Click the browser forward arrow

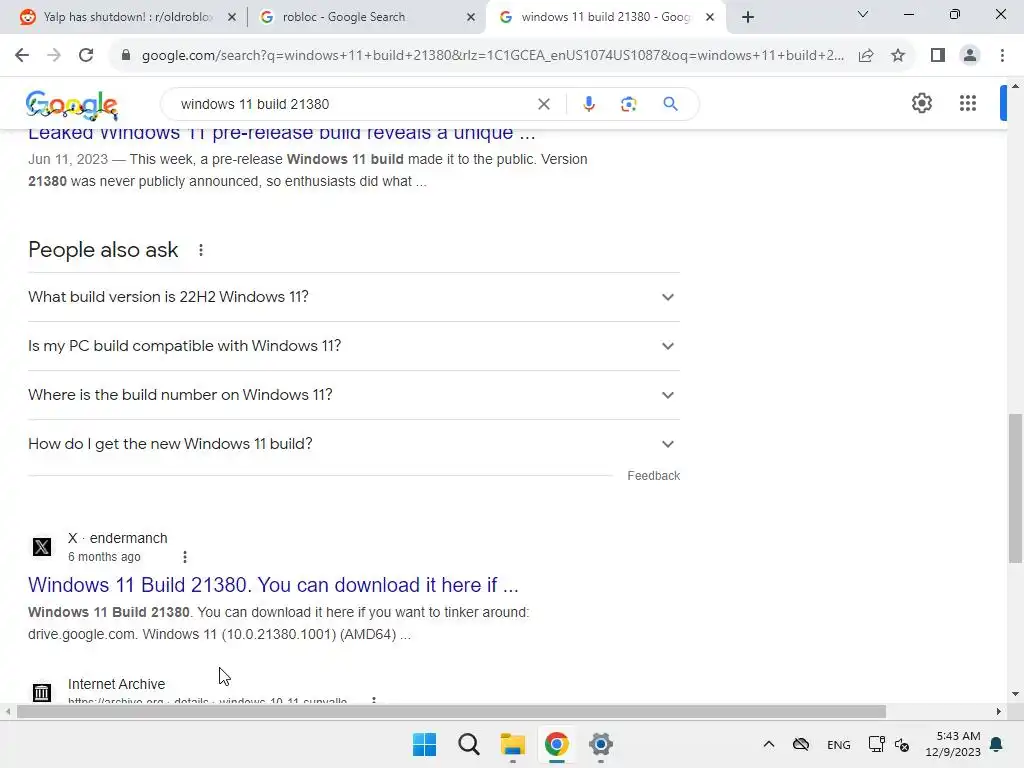54,56
